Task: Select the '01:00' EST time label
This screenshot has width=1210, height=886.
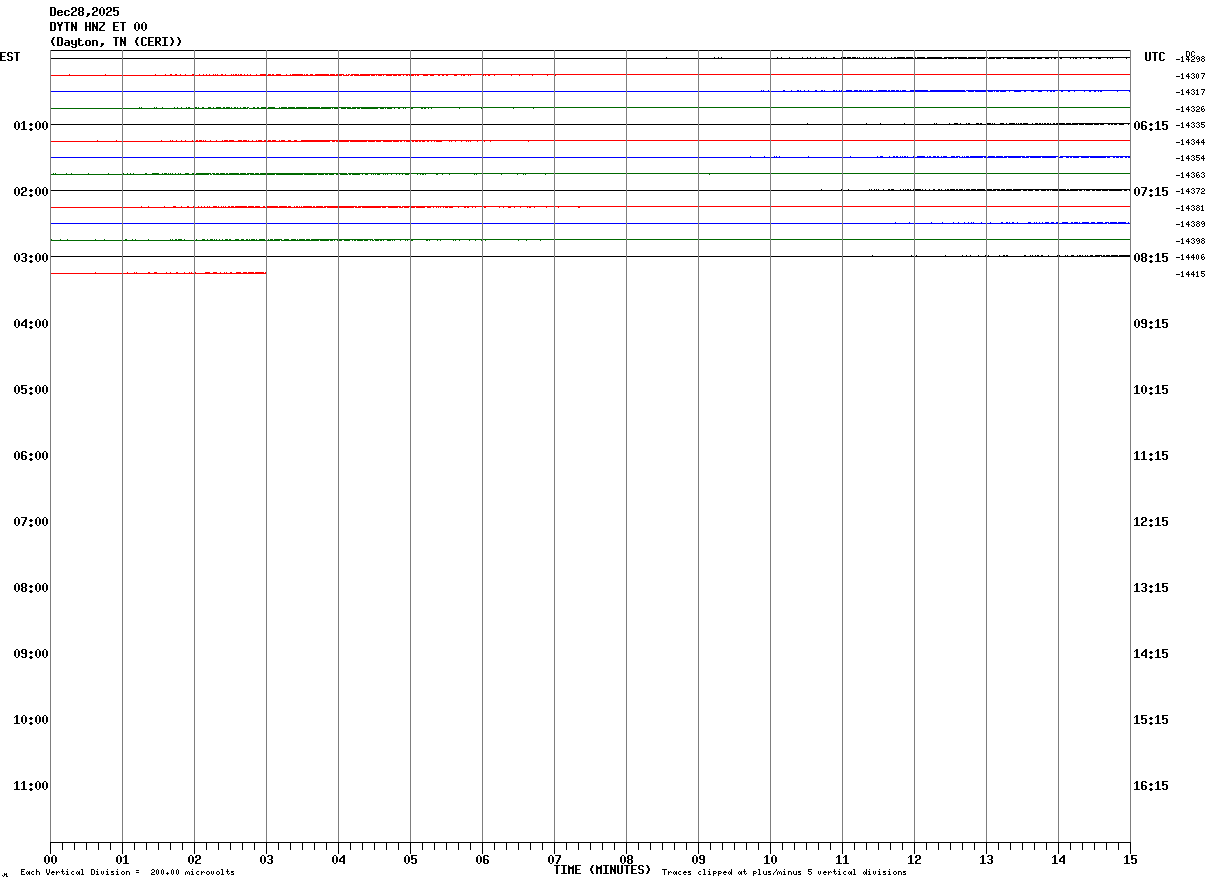Action: point(31,125)
